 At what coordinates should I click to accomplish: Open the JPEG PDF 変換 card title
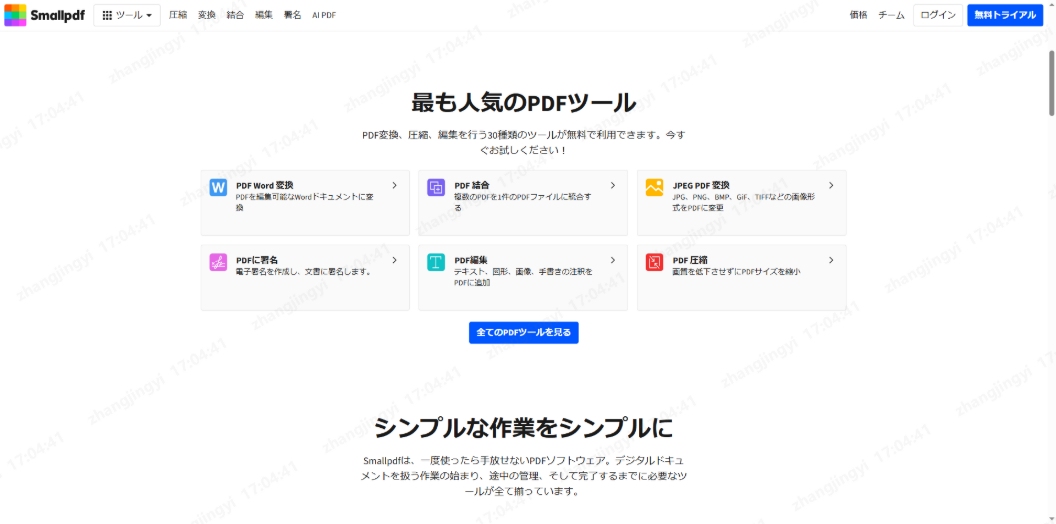pyautogui.click(x=701, y=185)
